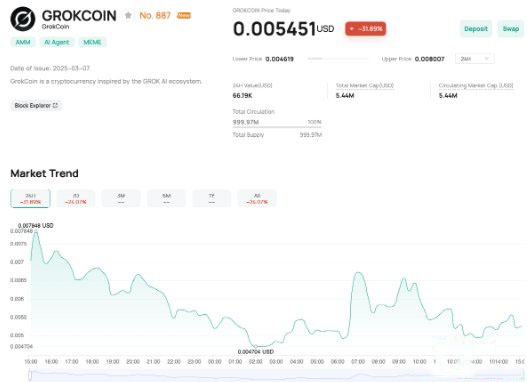Click the chart's high-point marker at 0.007848 USD
This screenshot has height=382, width=527.
tap(36, 231)
